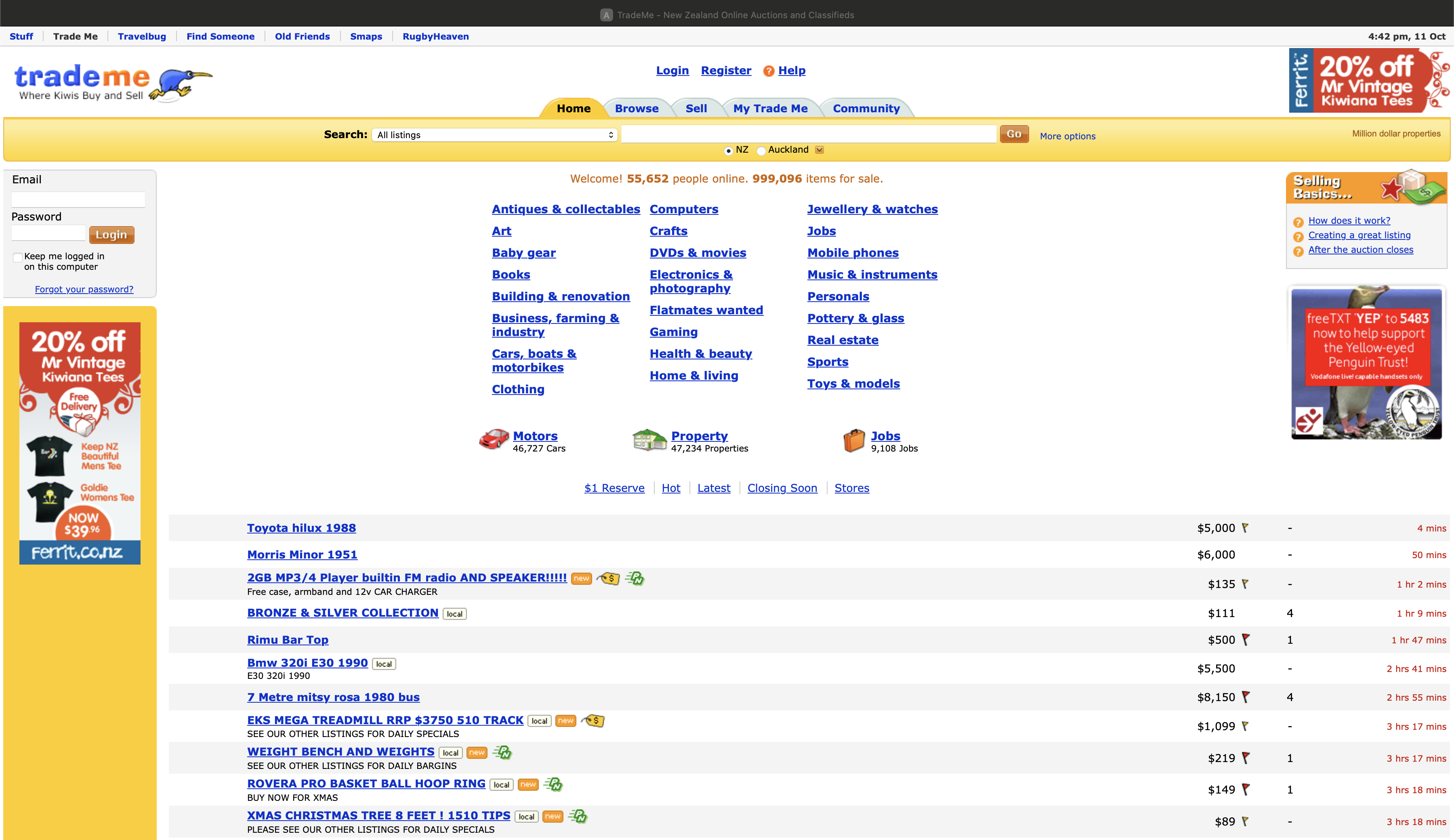Screen dimensions: 1454x840
Task: Click the orange Jobs briefcase icon
Action: pos(854,440)
